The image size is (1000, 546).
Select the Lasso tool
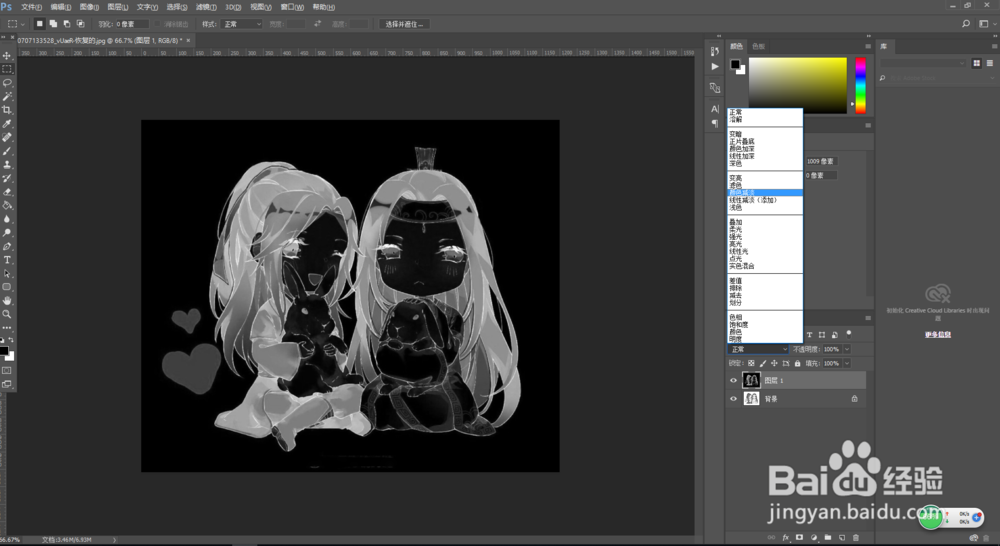(x=7, y=83)
